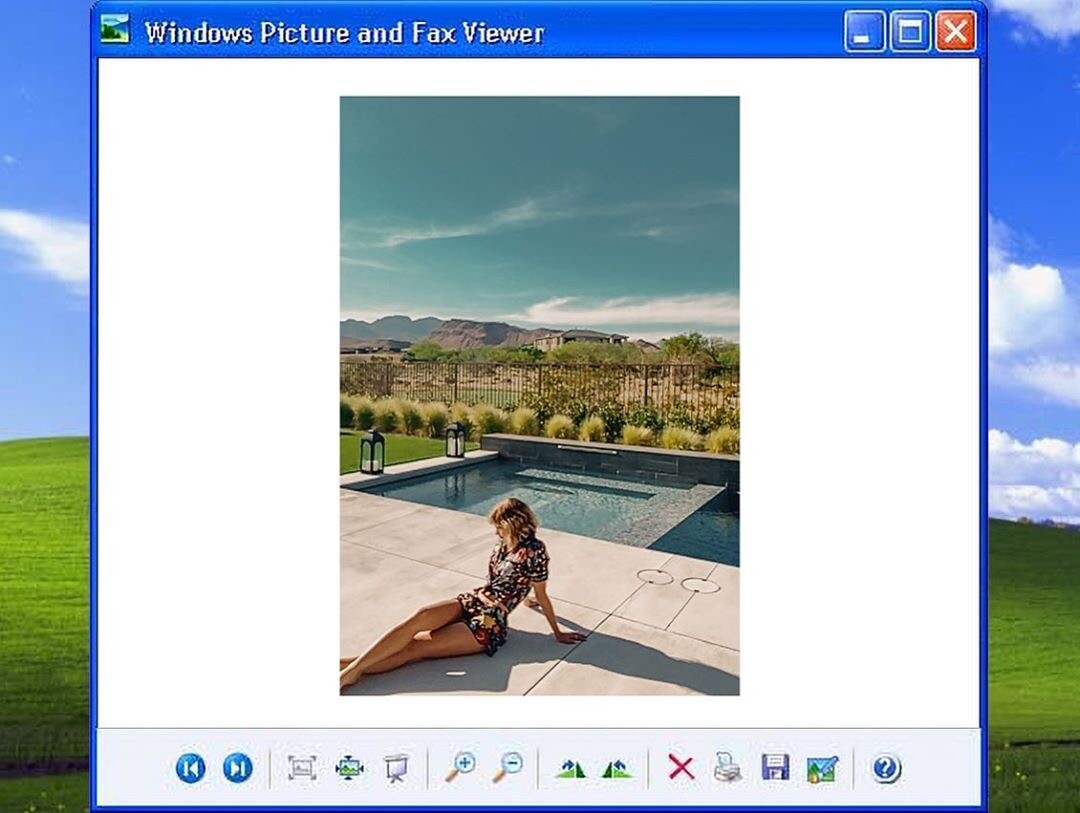Screen dimensions: 1080x813
Task: Start the slide show
Action: (x=396, y=768)
